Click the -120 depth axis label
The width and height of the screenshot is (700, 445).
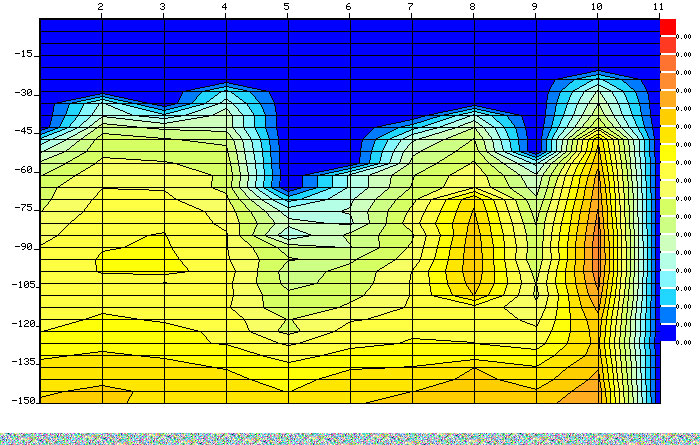(23, 324)
